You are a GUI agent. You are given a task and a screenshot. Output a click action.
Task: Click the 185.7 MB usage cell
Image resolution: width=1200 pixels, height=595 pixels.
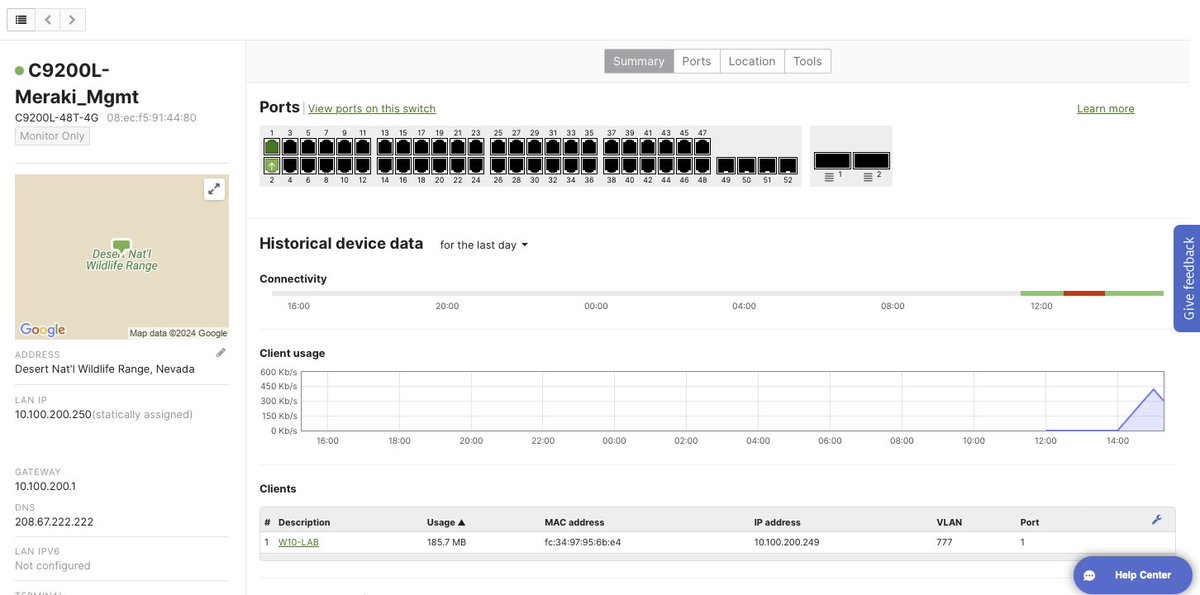pos(446,542)
